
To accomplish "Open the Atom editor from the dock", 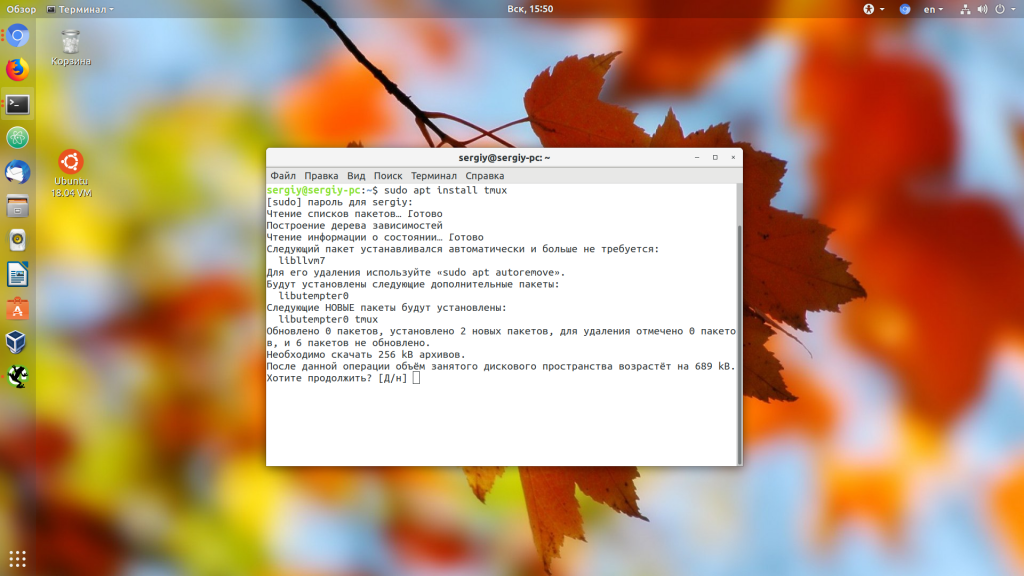I will [18, 138].
